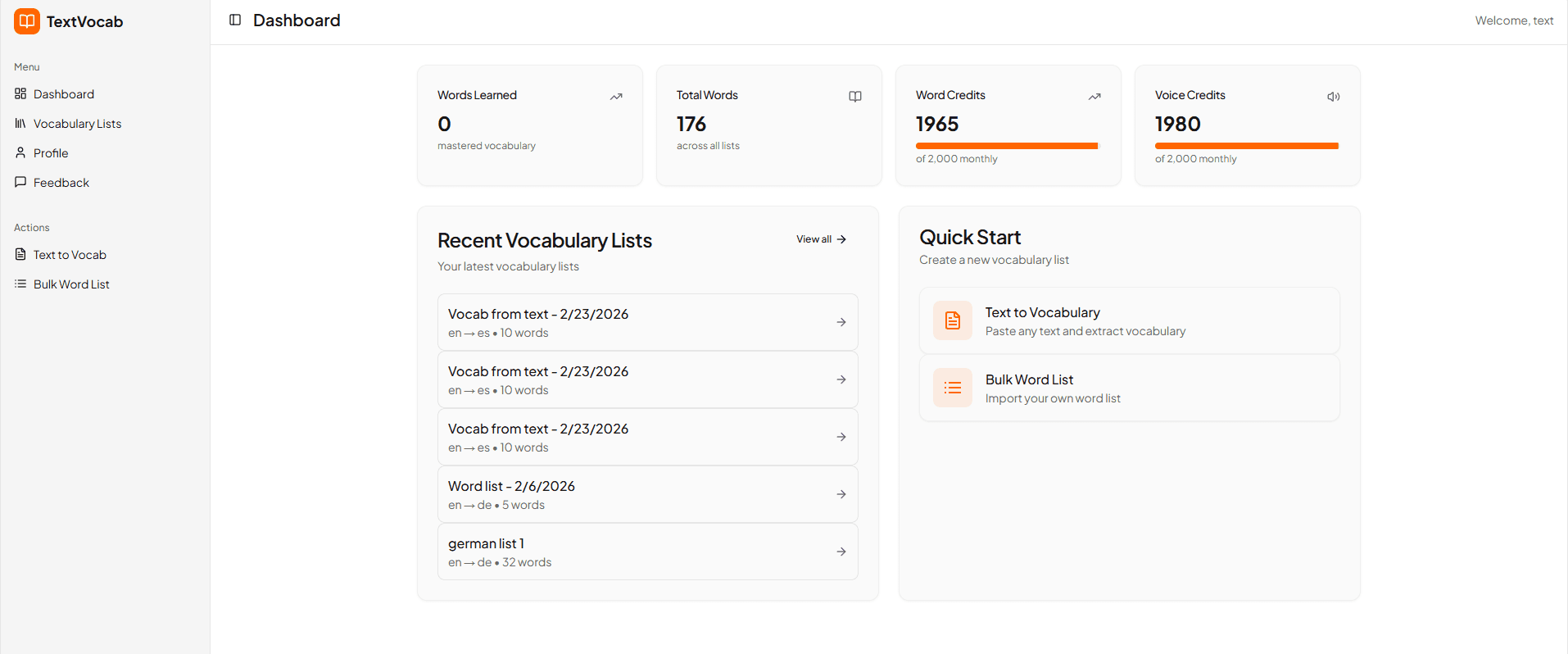Click the Text to Vocab document icon
This screenshot has height=654, width=1568.
(20, 254)
